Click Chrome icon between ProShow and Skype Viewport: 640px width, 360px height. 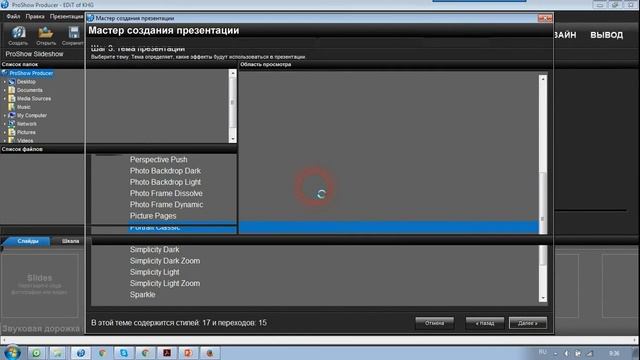point(102,353)
